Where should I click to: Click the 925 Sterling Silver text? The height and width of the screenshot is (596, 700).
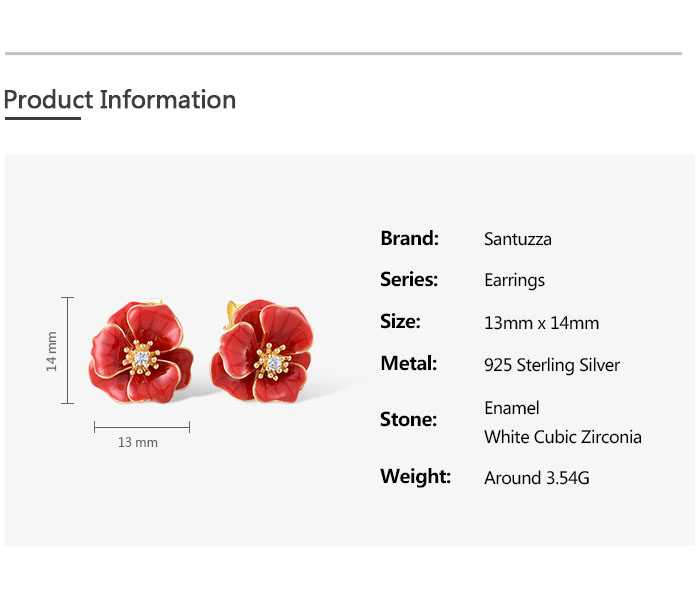click(551, 365)
